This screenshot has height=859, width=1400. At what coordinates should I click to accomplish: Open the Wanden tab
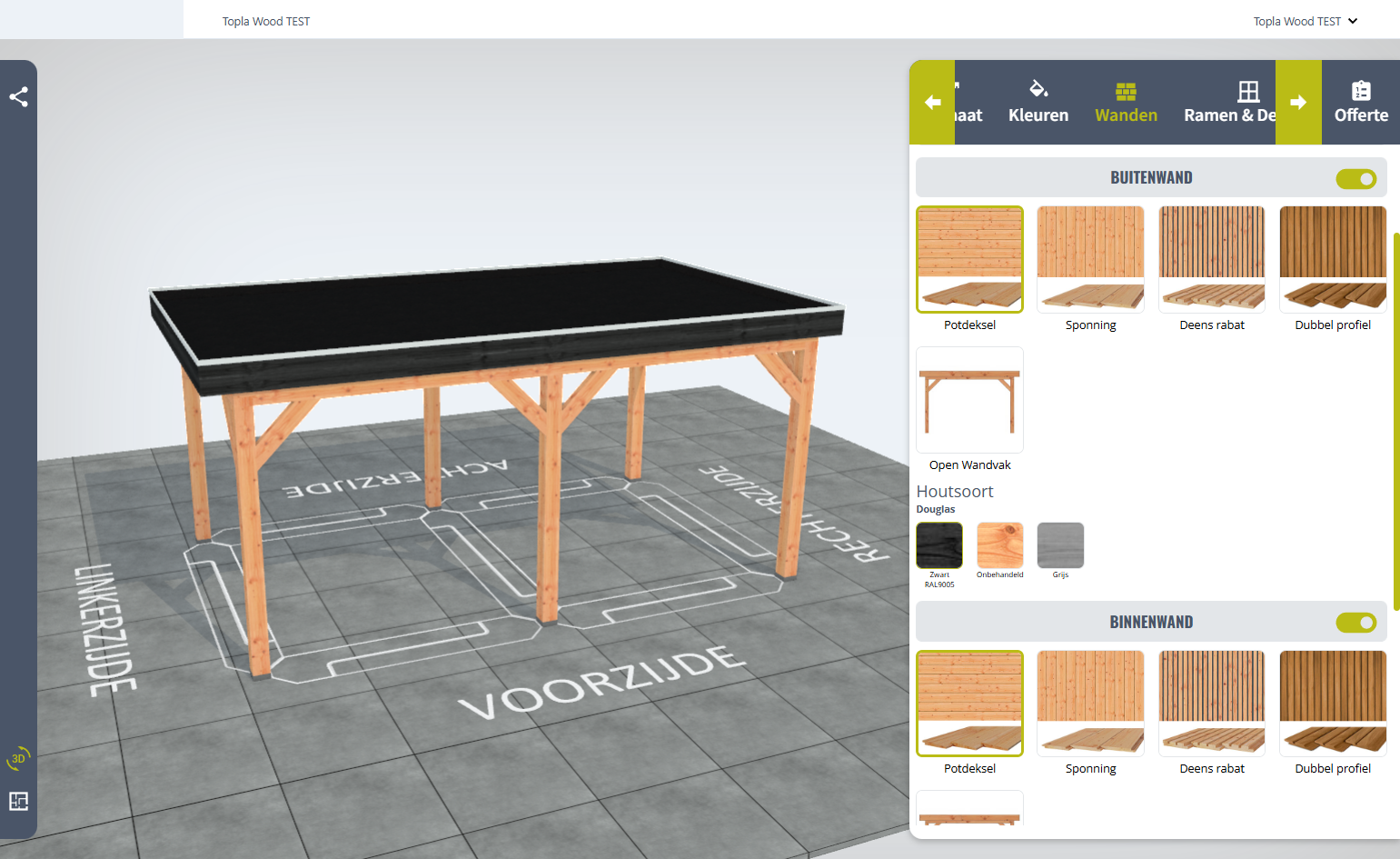(1126, 102)
